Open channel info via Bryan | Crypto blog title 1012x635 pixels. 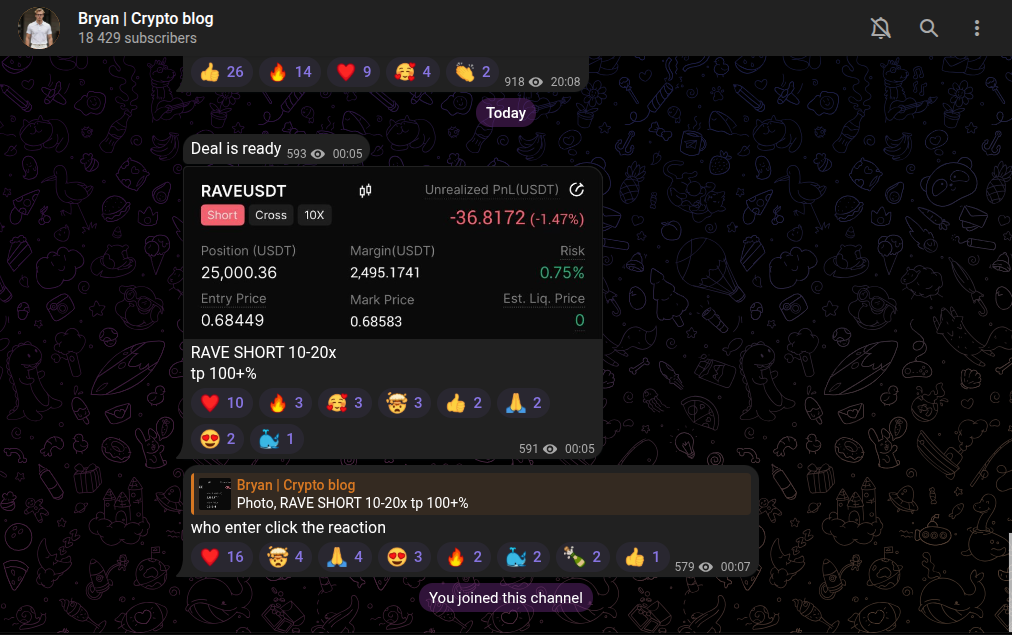pyautogui.click(x=146, y=19)
